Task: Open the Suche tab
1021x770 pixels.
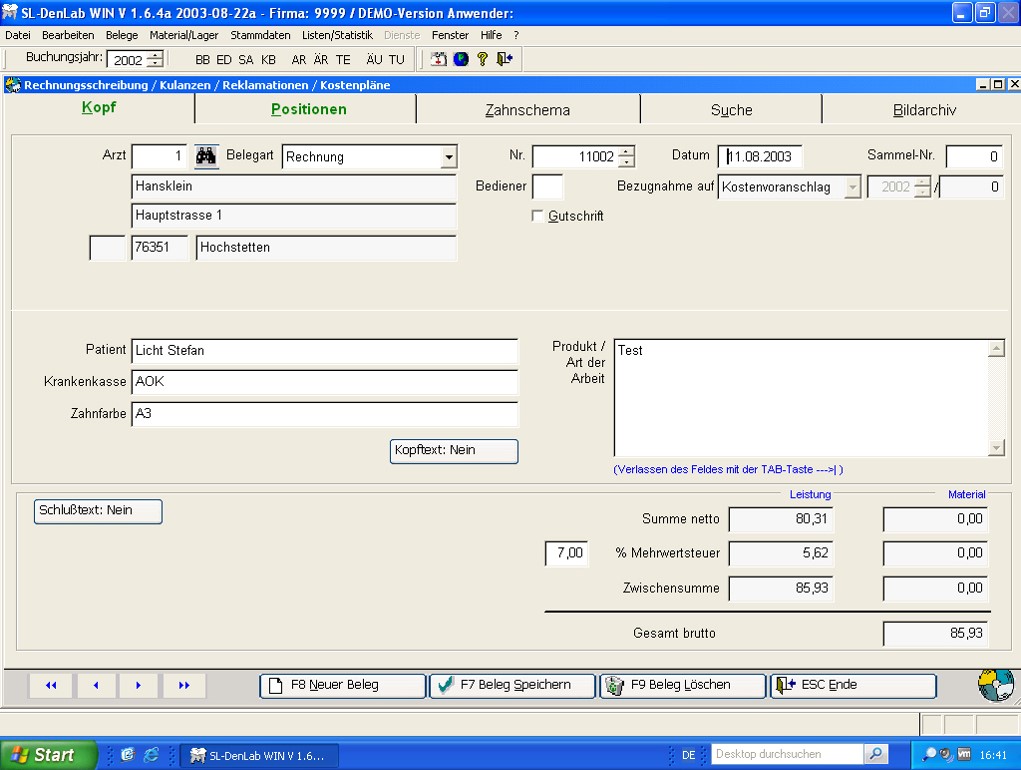Action: click(731, 110)
